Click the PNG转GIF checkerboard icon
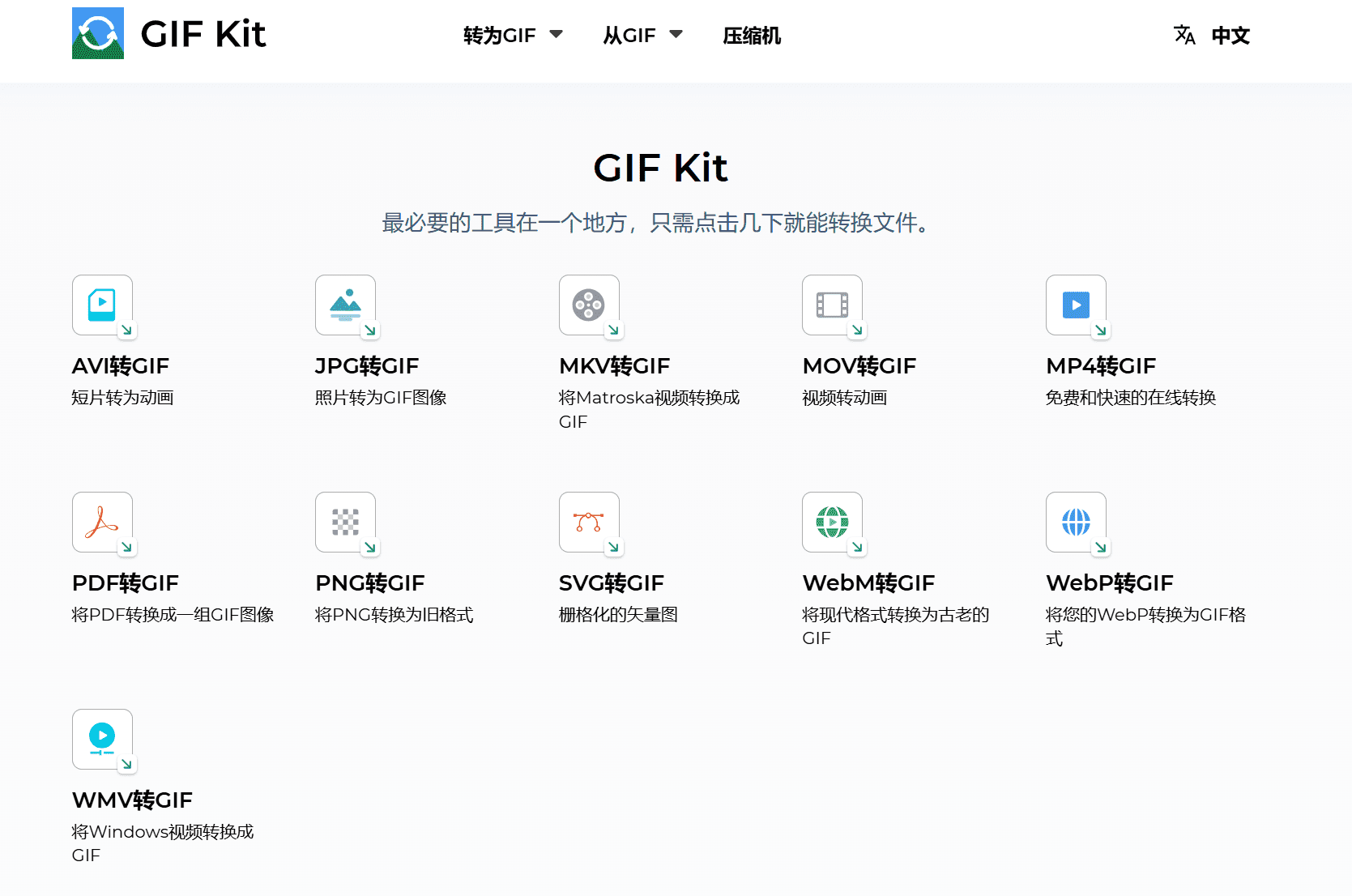This screenshot has width=1352, height=896. [x=346, y=523]
